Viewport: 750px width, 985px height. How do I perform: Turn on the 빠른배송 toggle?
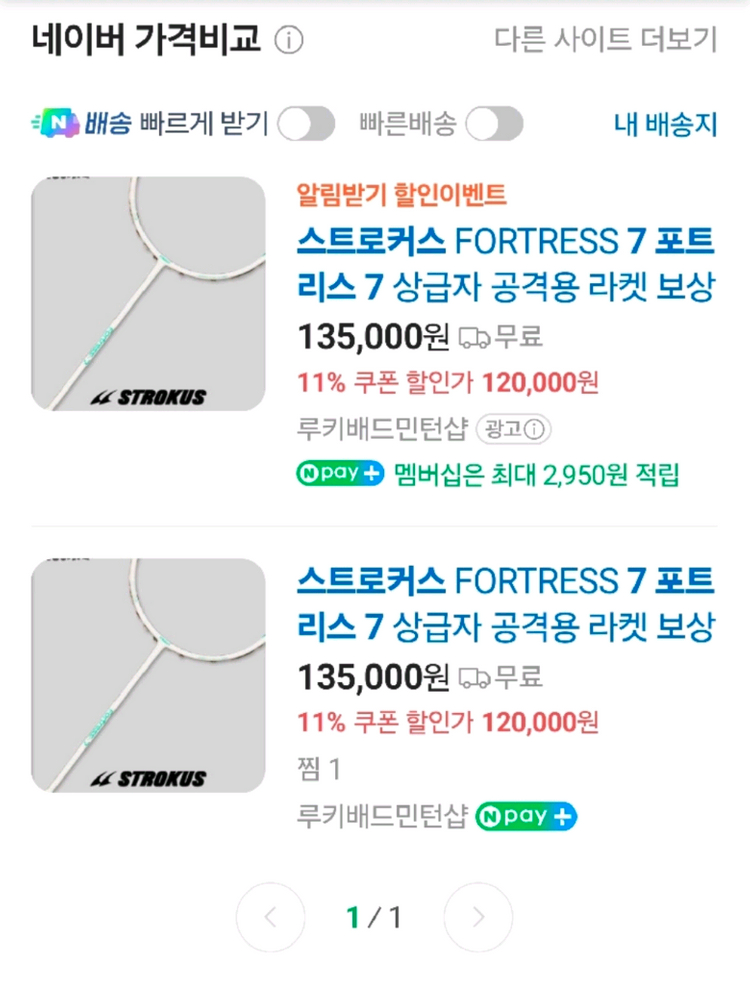(494, 124)
